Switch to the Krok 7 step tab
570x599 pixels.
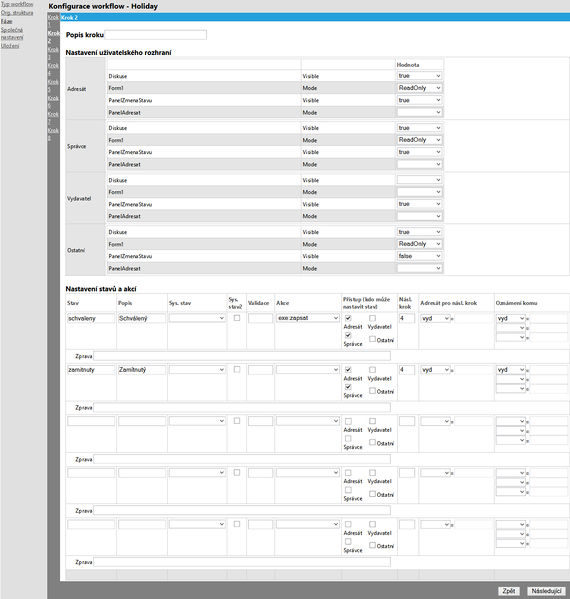point(53,118)
